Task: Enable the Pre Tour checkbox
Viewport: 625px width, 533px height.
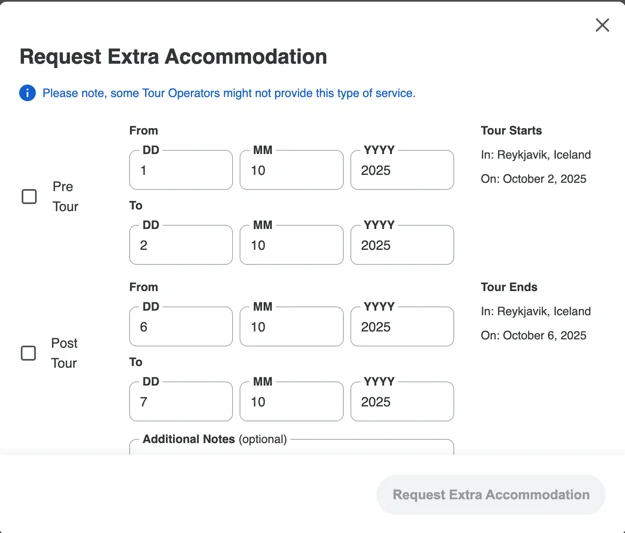Action: [29, 197]
